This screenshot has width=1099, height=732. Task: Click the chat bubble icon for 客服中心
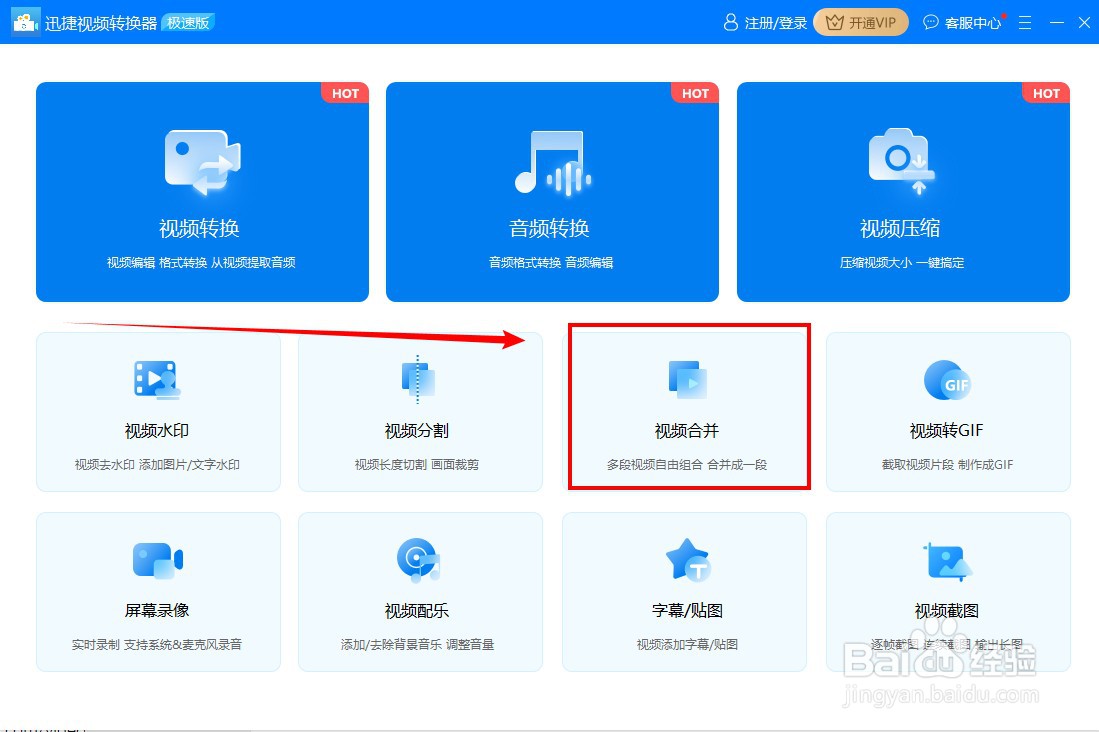point(930,22)
